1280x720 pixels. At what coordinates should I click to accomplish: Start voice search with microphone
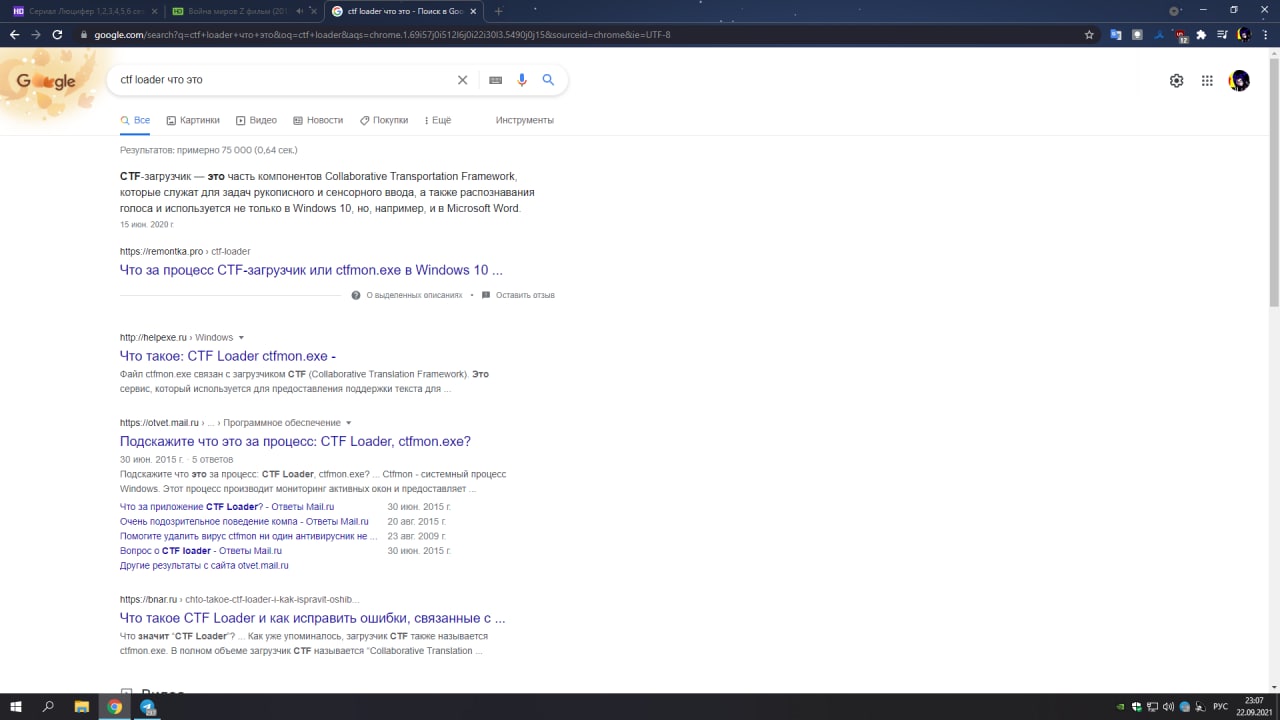[x=522, y=80]
